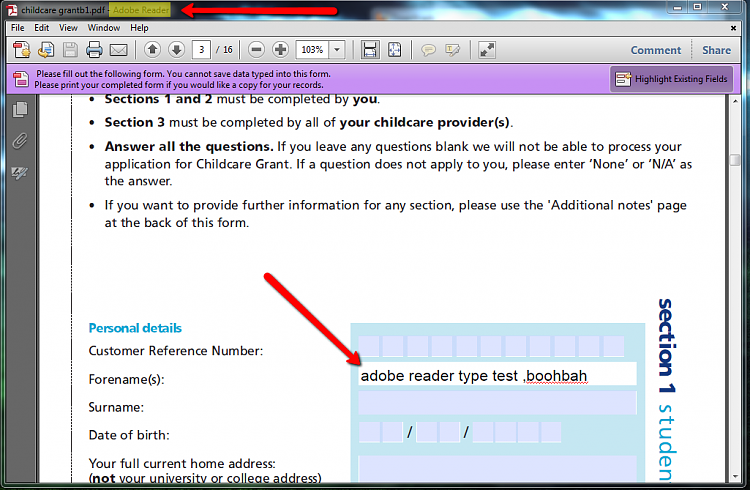Click the form message bar document icon
Screen dimensions: 750x490
21,79
